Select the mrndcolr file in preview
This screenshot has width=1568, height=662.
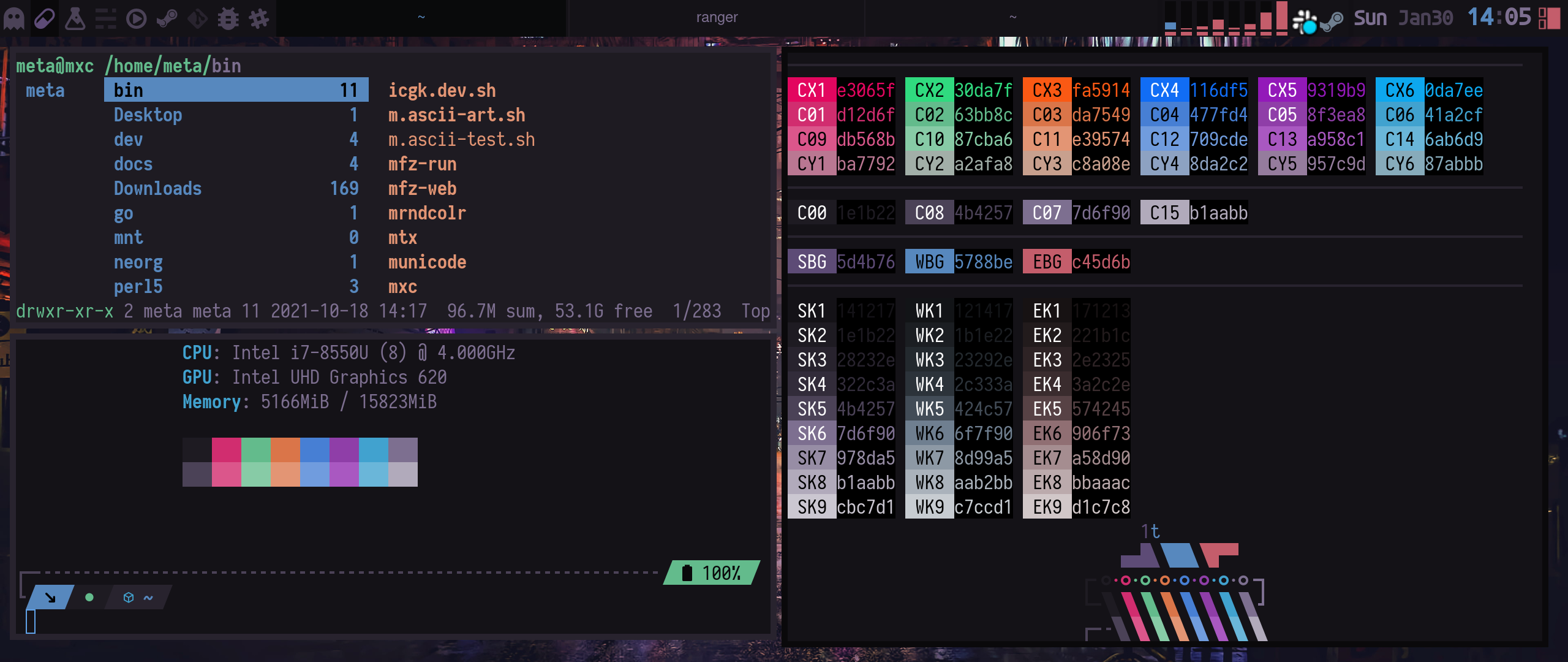tap(427, 213)
